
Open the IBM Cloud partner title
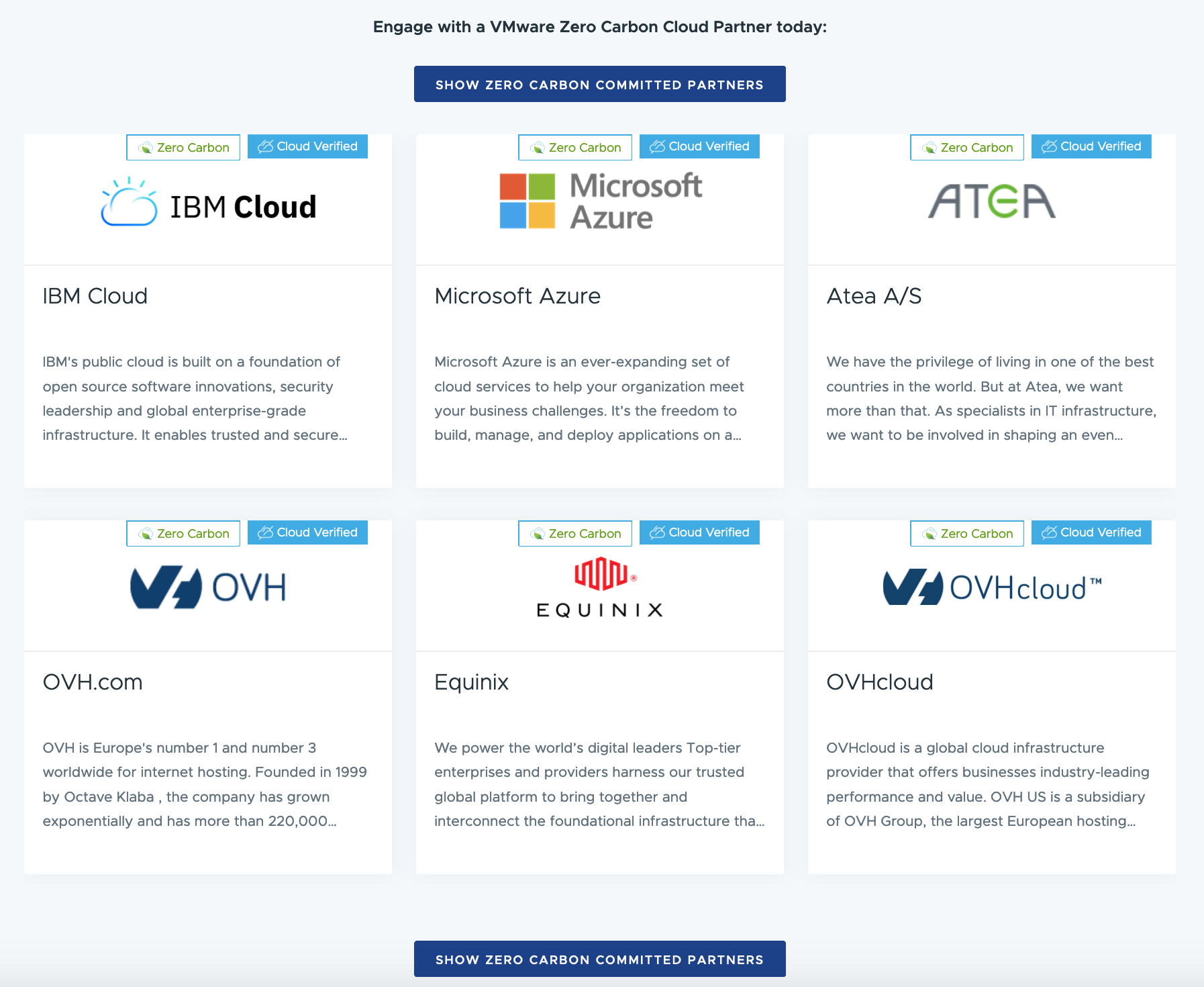point(95,296)
